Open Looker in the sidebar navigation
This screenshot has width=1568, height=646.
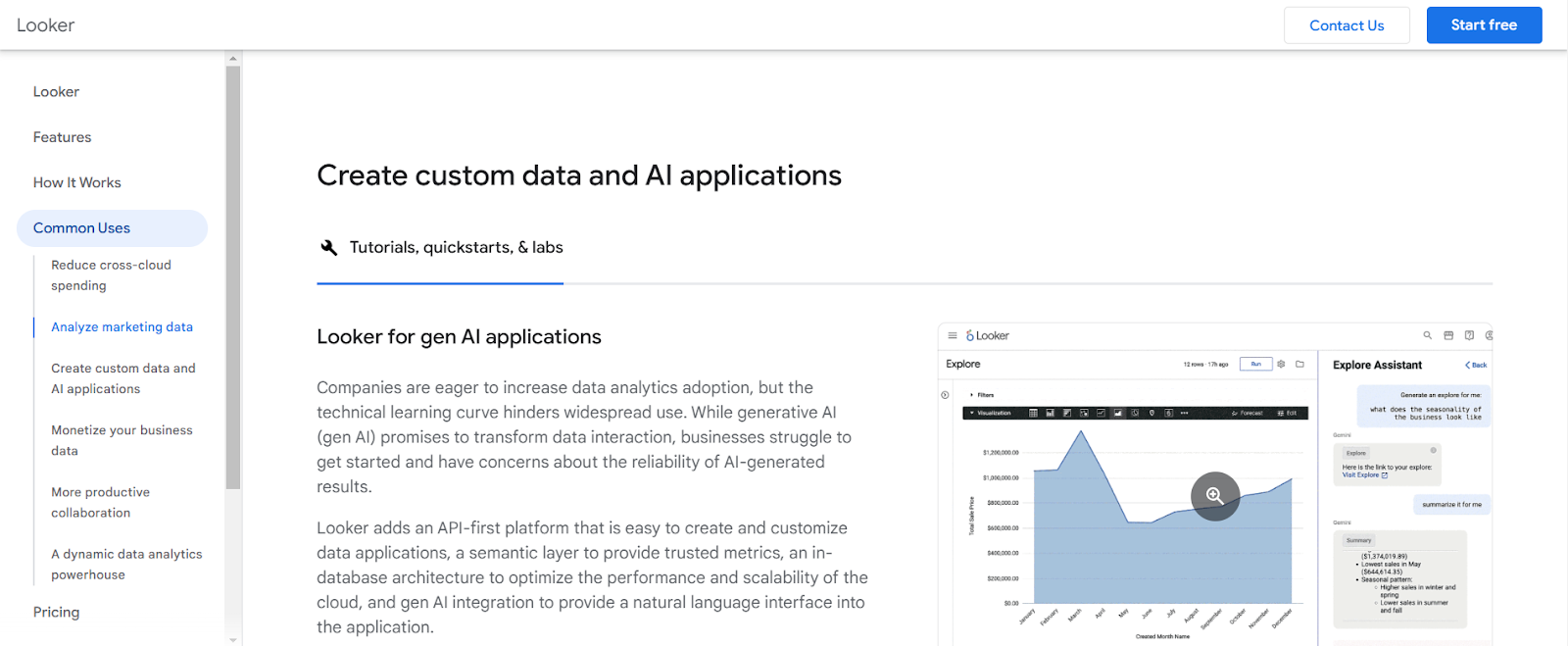[56, 91]
